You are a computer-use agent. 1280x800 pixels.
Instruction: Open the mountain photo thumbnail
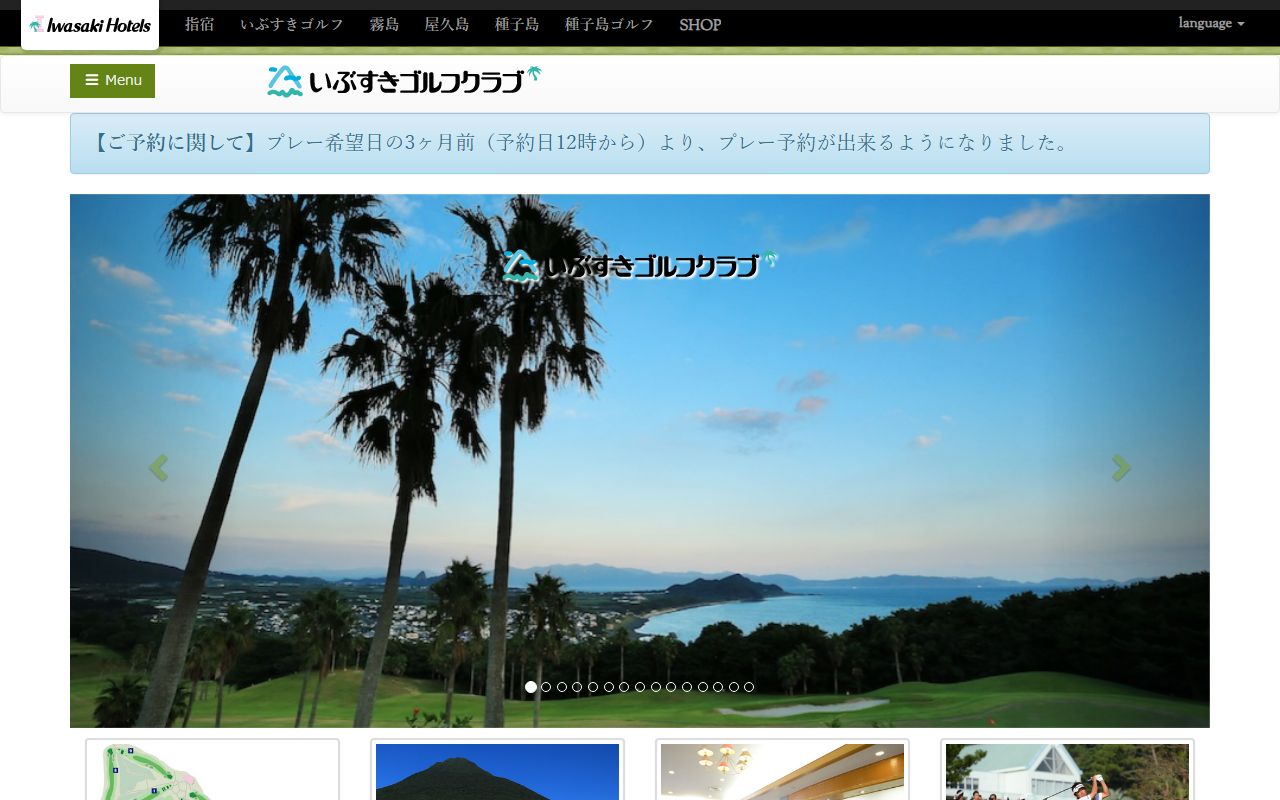tap(497, 770)
